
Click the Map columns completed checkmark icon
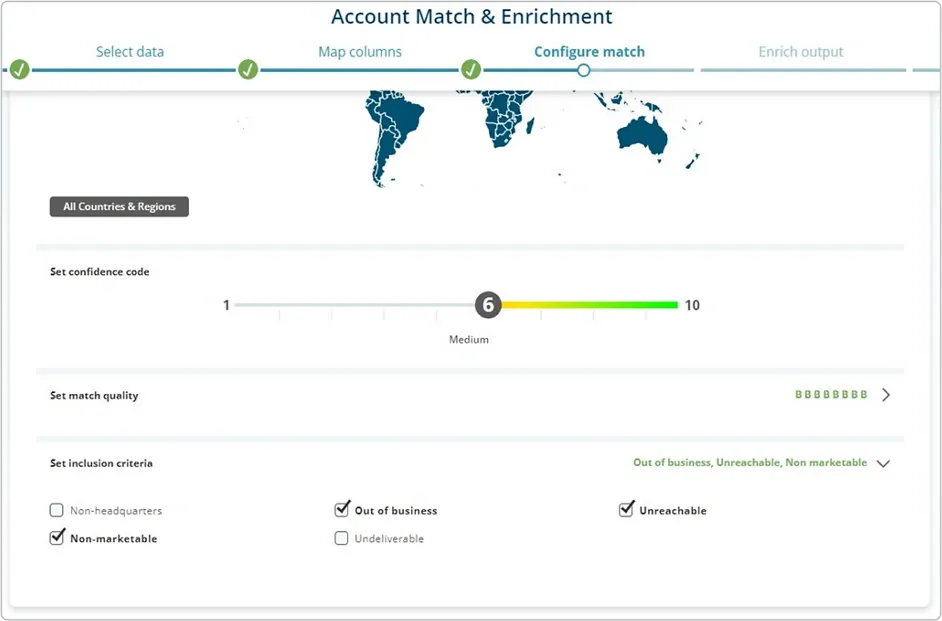pyautogui.click(x=248, y=70)
